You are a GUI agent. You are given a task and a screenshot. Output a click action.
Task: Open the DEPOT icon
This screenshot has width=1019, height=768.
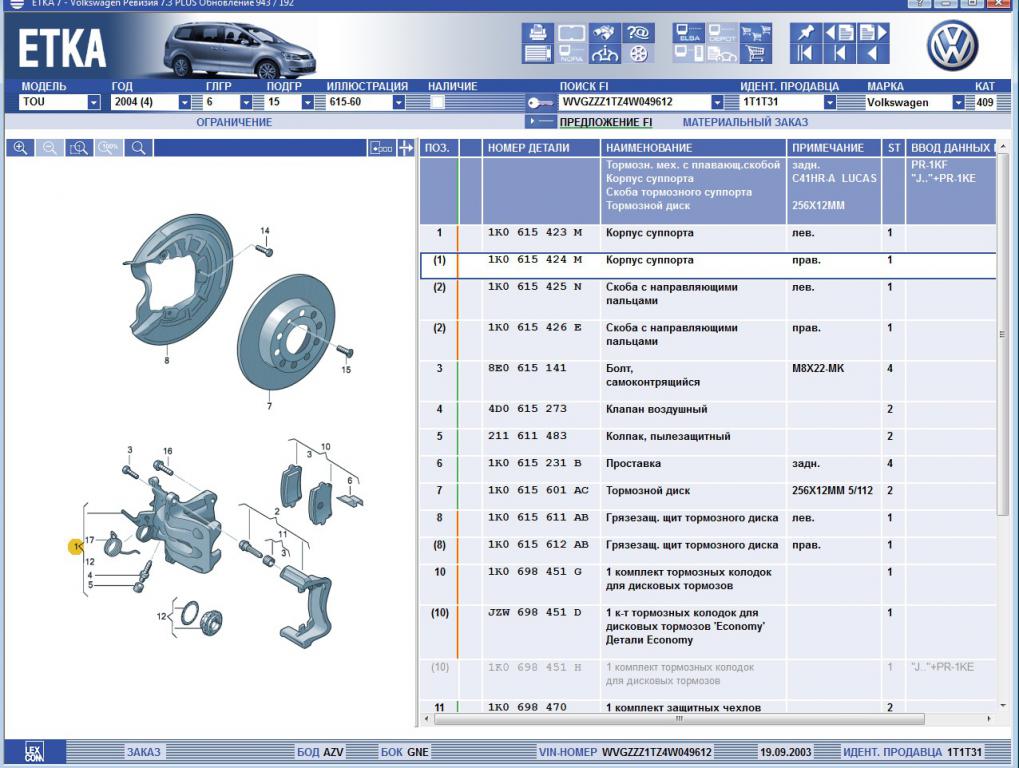[x=722, y=32]
